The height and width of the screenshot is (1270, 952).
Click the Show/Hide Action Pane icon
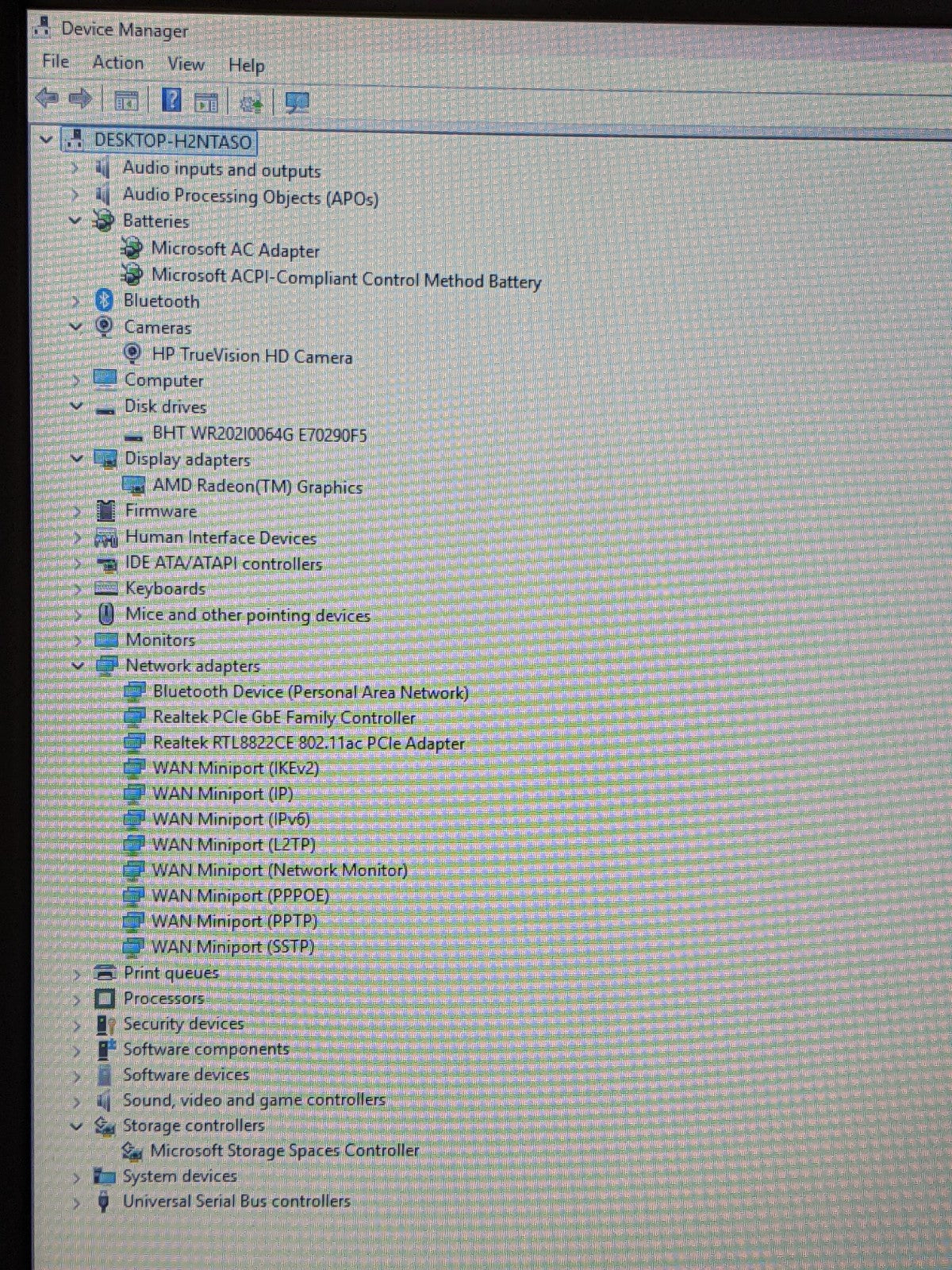[206, 102]
